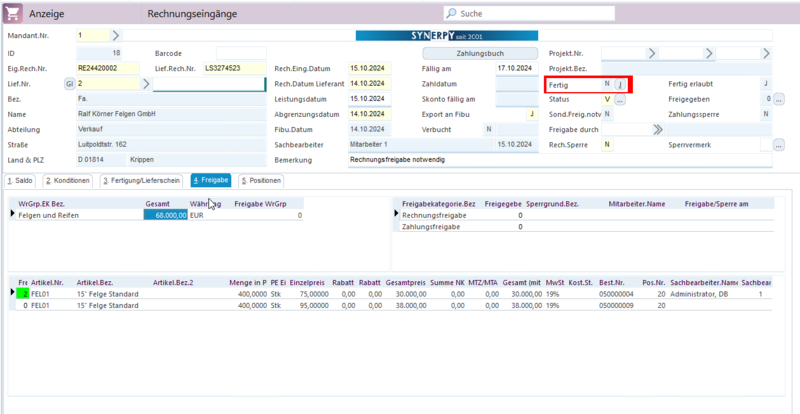Select the highlighted 68.000,00 Gesamt cell
800x414 pixels.
point(165,215)
